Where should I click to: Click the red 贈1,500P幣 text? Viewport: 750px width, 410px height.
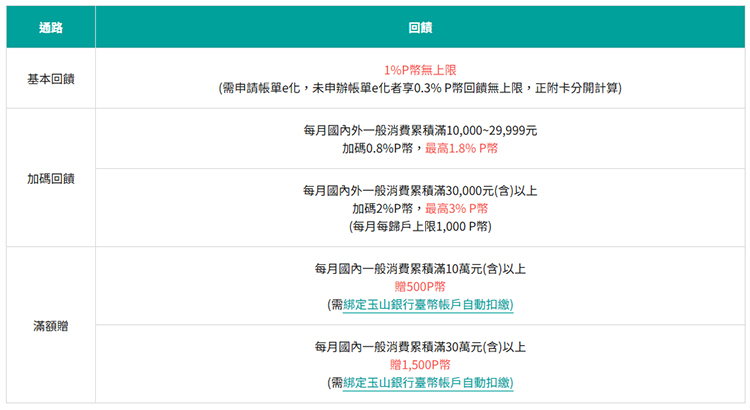[x=420, y=364]
